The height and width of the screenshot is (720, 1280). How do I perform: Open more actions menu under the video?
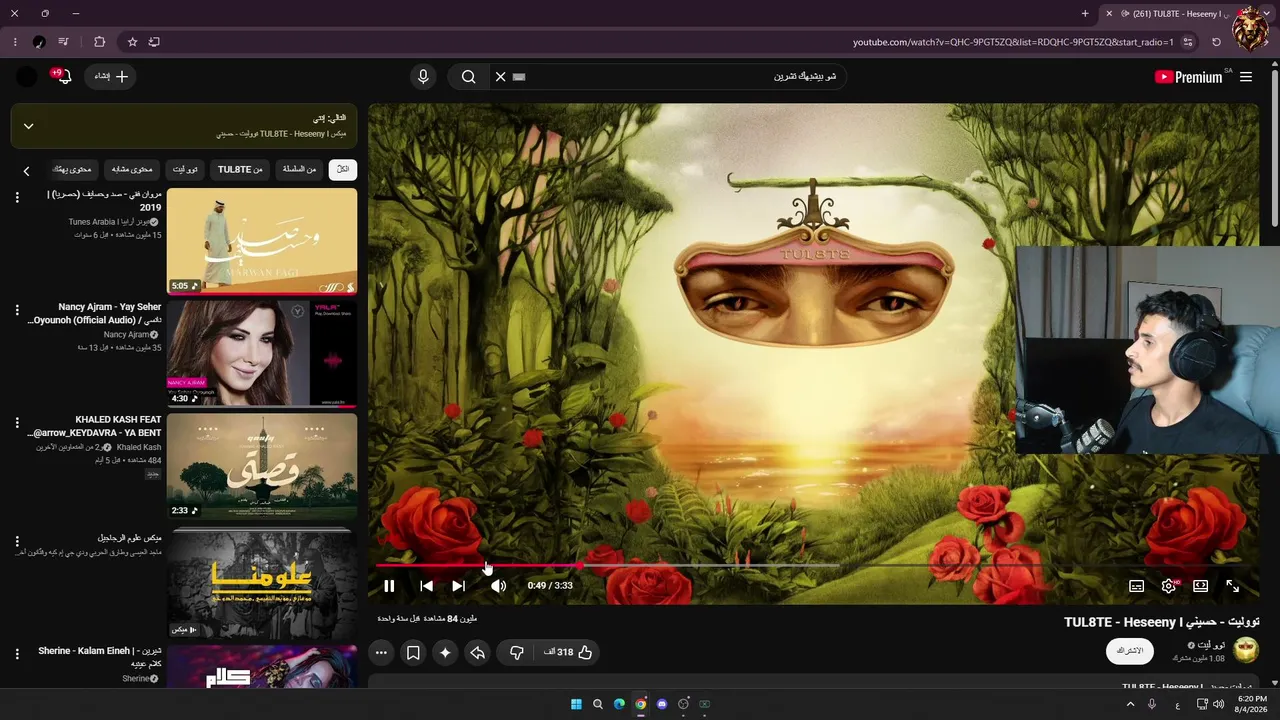pyautogui.click(x=381, y=652)
